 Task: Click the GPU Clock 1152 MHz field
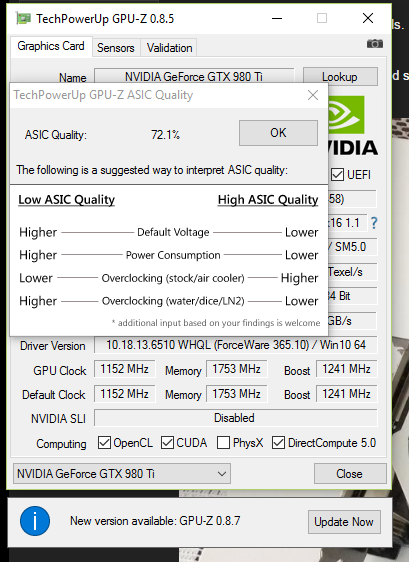(x=124, y=369)
